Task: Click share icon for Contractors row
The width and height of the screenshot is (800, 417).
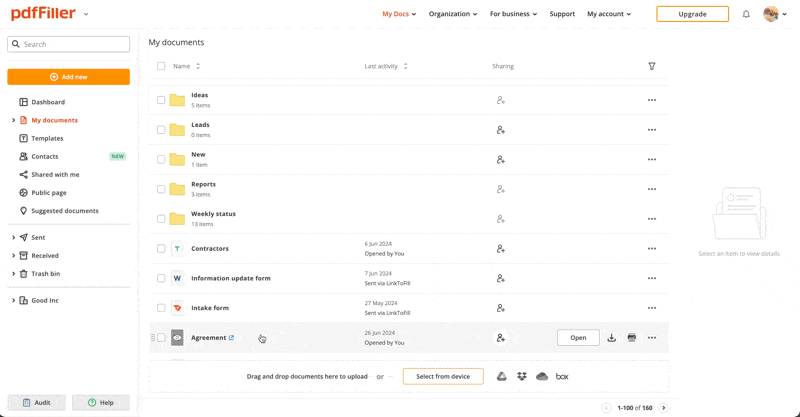Action: point(501,249)
